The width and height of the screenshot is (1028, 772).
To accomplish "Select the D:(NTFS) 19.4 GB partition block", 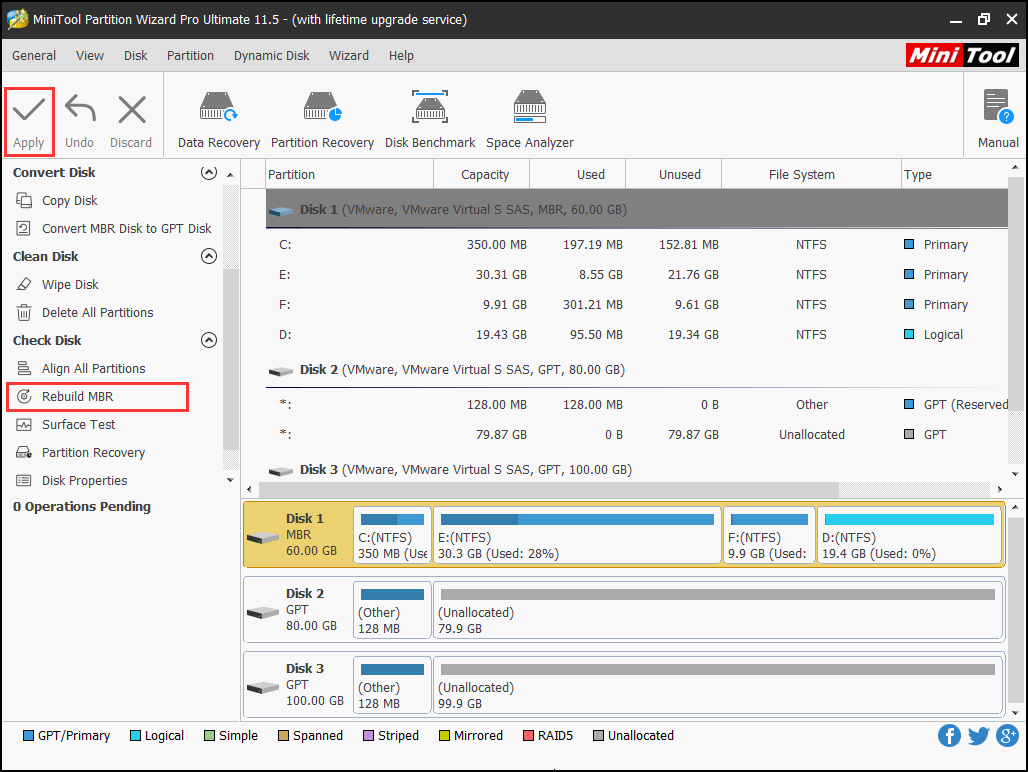I will coord(909,535).
